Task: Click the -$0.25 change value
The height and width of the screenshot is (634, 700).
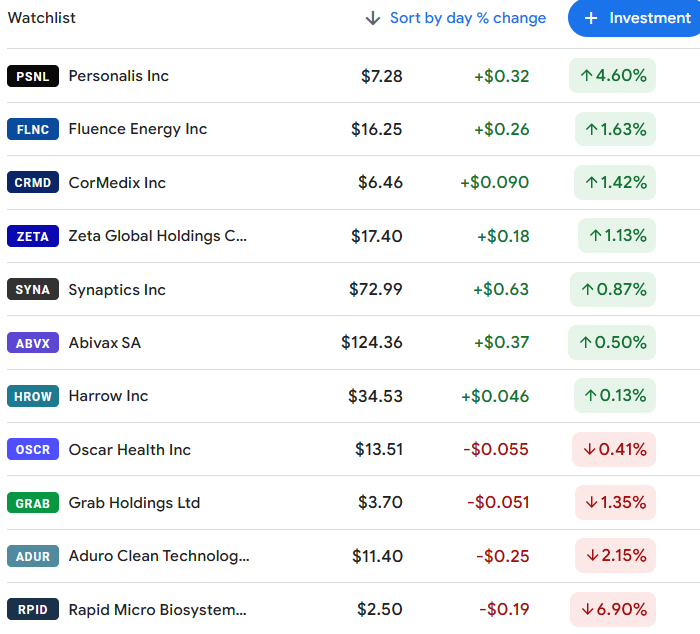Action: click(x=503, y=556)
